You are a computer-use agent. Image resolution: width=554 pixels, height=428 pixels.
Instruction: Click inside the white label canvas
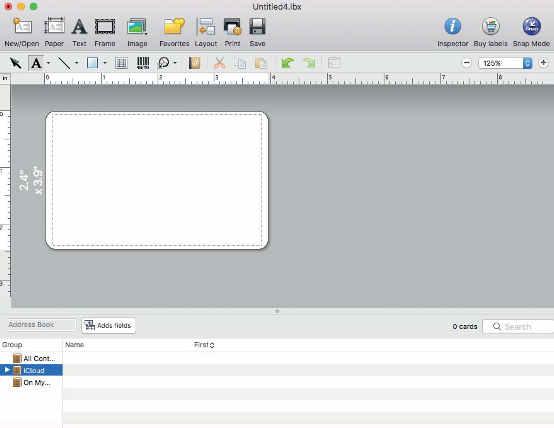click(157, 180)
